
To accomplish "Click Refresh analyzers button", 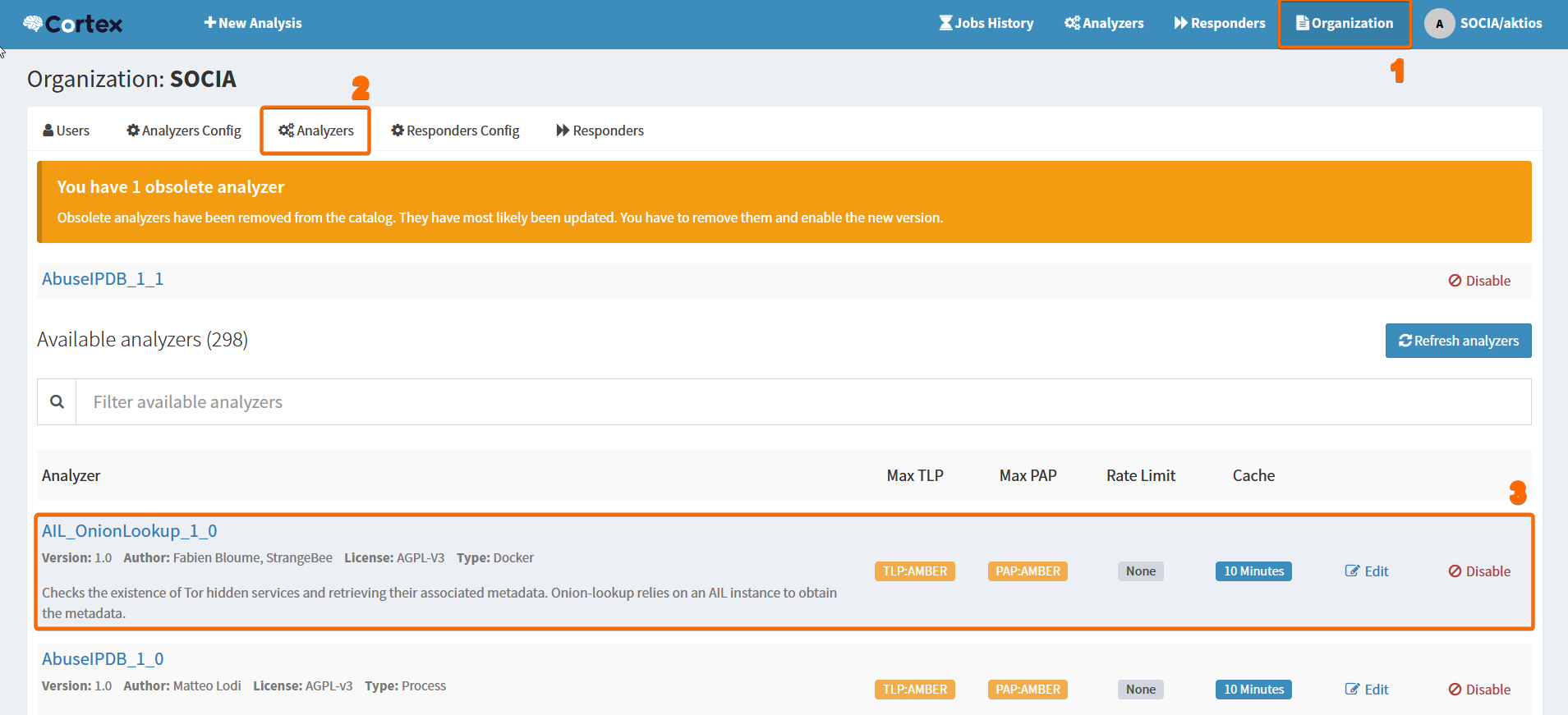I will pyautogui.click(x=1458, y=341).
